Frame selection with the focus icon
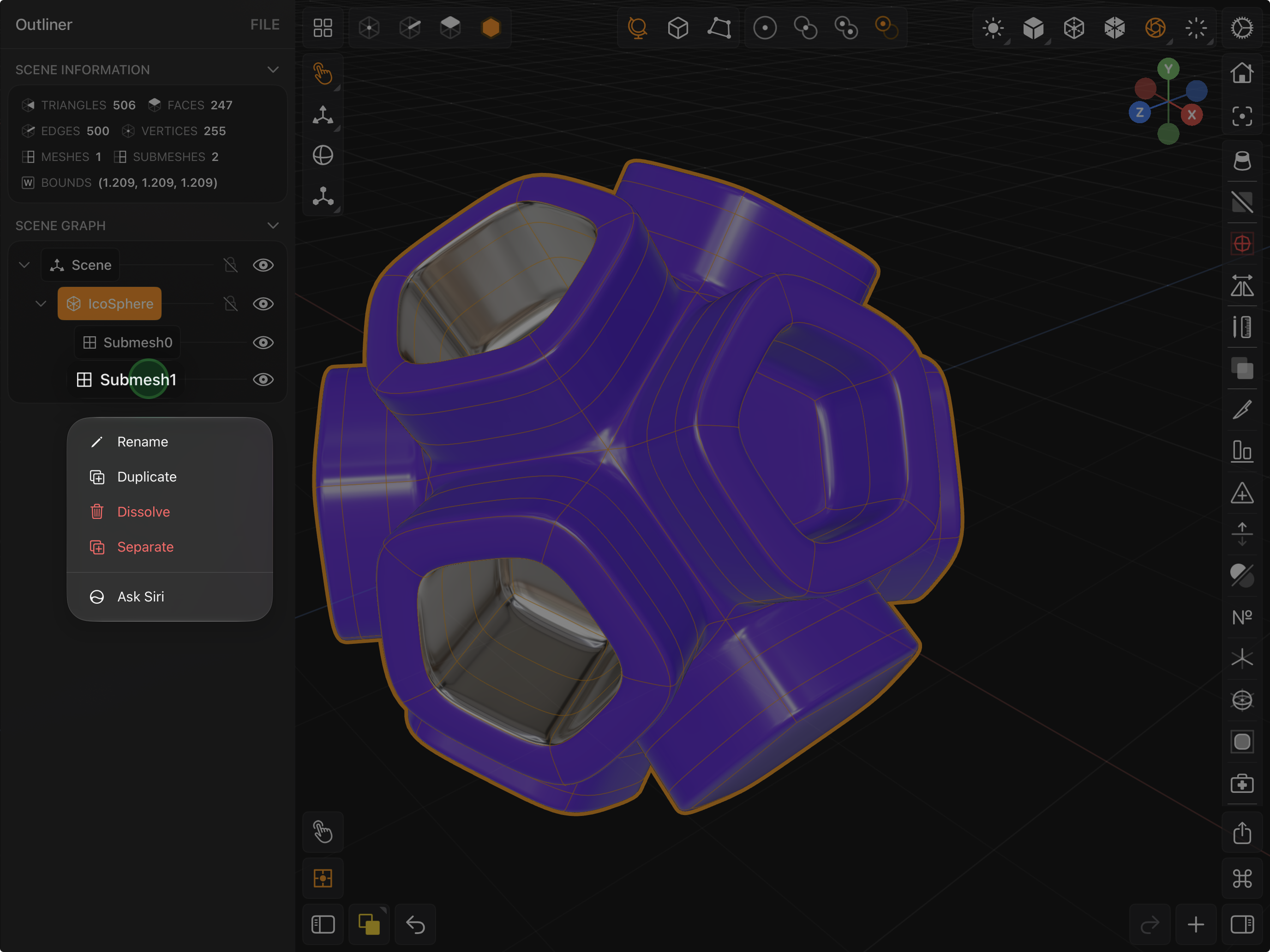 (x=1242, y=117)
